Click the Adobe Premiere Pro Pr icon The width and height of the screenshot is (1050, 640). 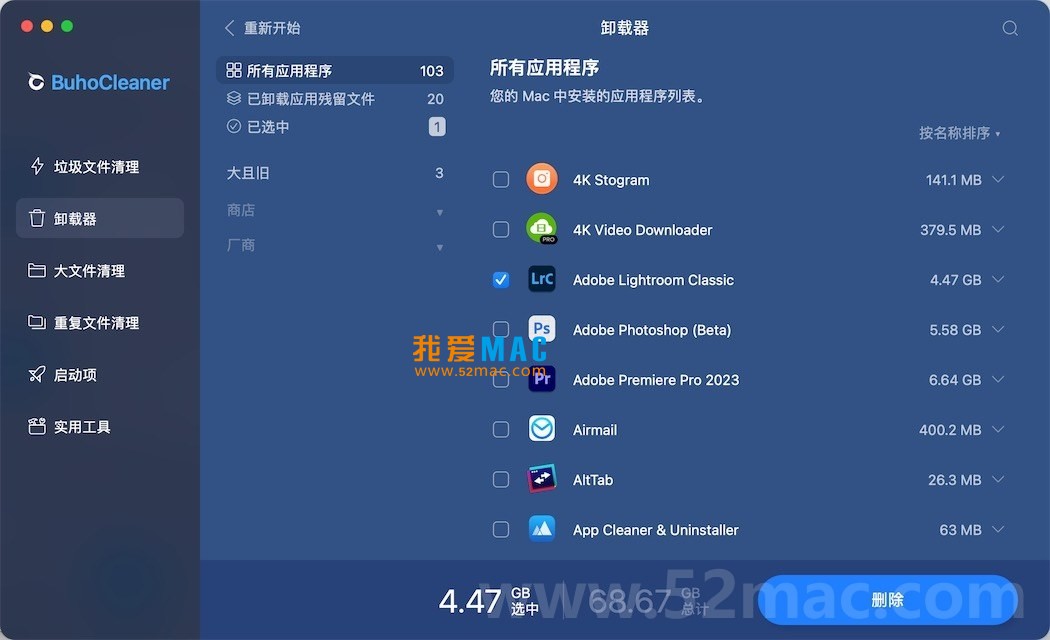click(x=542, y=379)
